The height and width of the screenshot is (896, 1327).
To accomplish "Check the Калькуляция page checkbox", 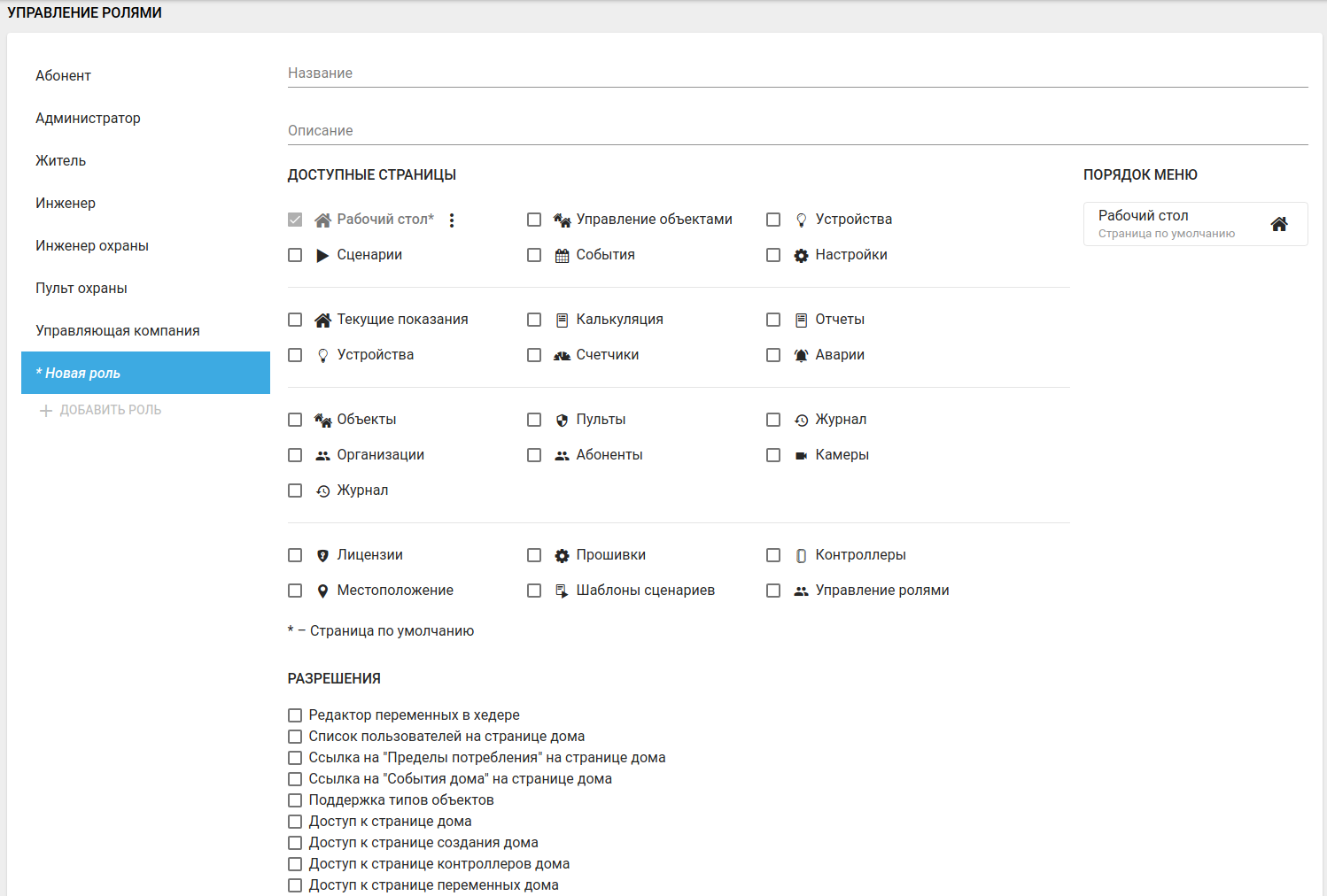I will point(534,320).
